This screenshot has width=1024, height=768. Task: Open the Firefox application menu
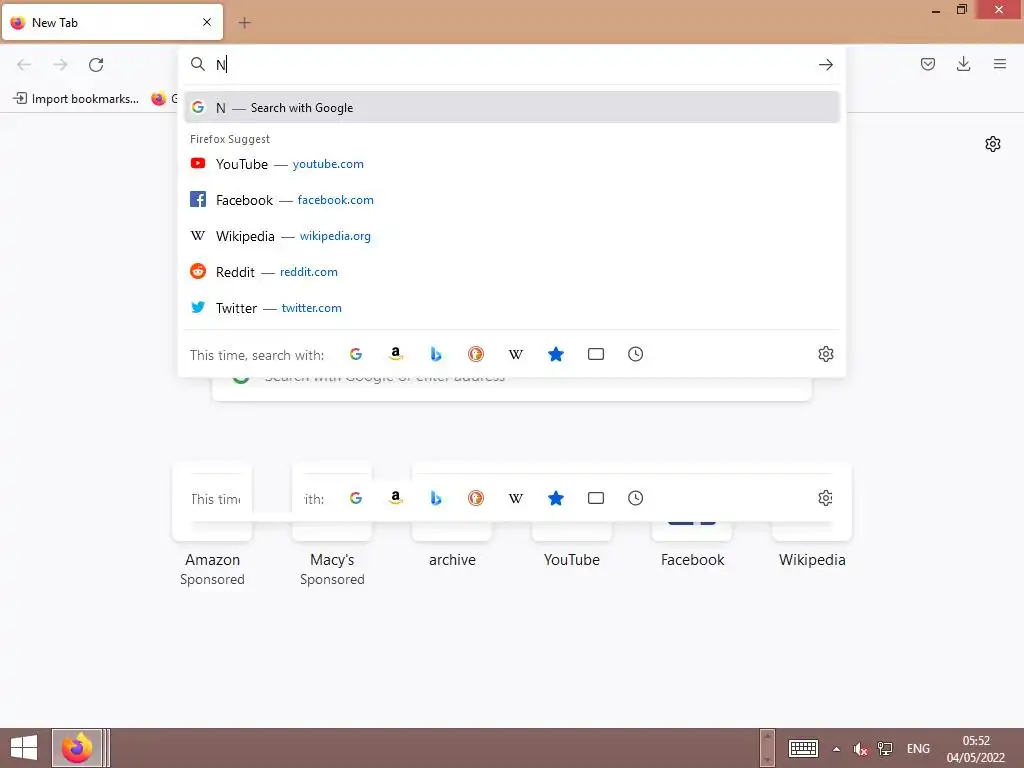coord(999,64)
